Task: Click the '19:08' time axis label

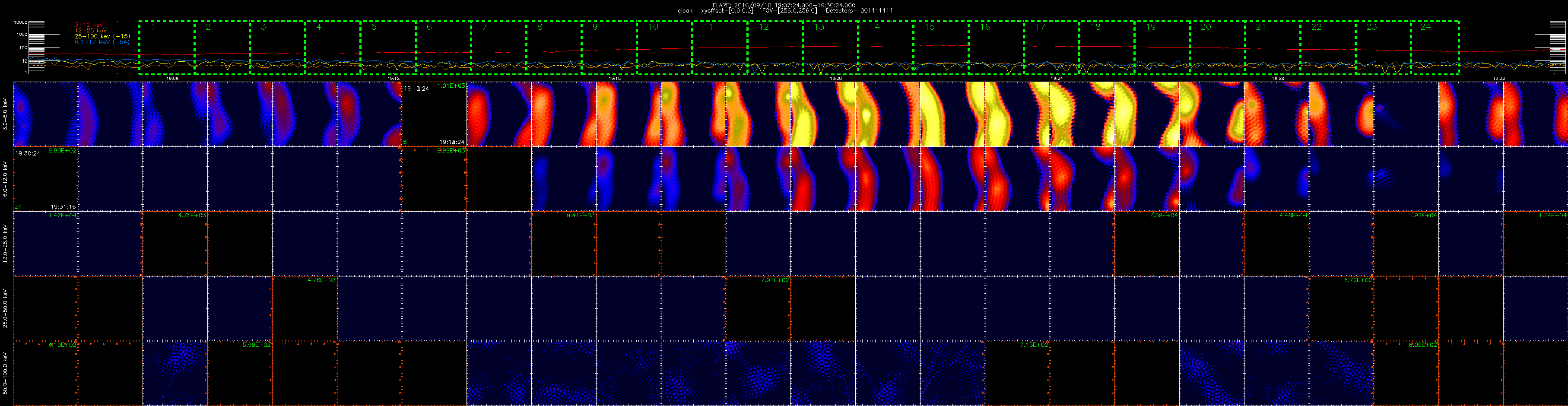Action: pyautogui.click(x=172, y=79)
